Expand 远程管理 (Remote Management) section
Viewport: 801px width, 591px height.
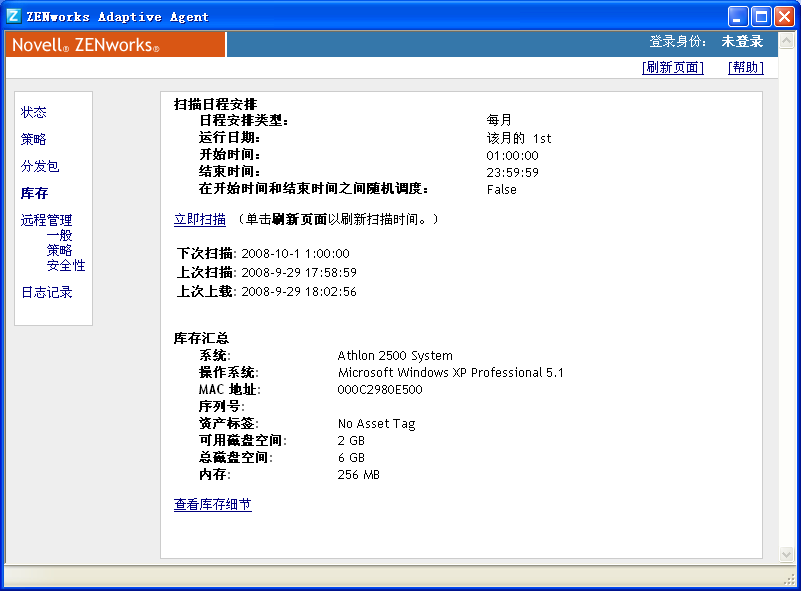46,219
